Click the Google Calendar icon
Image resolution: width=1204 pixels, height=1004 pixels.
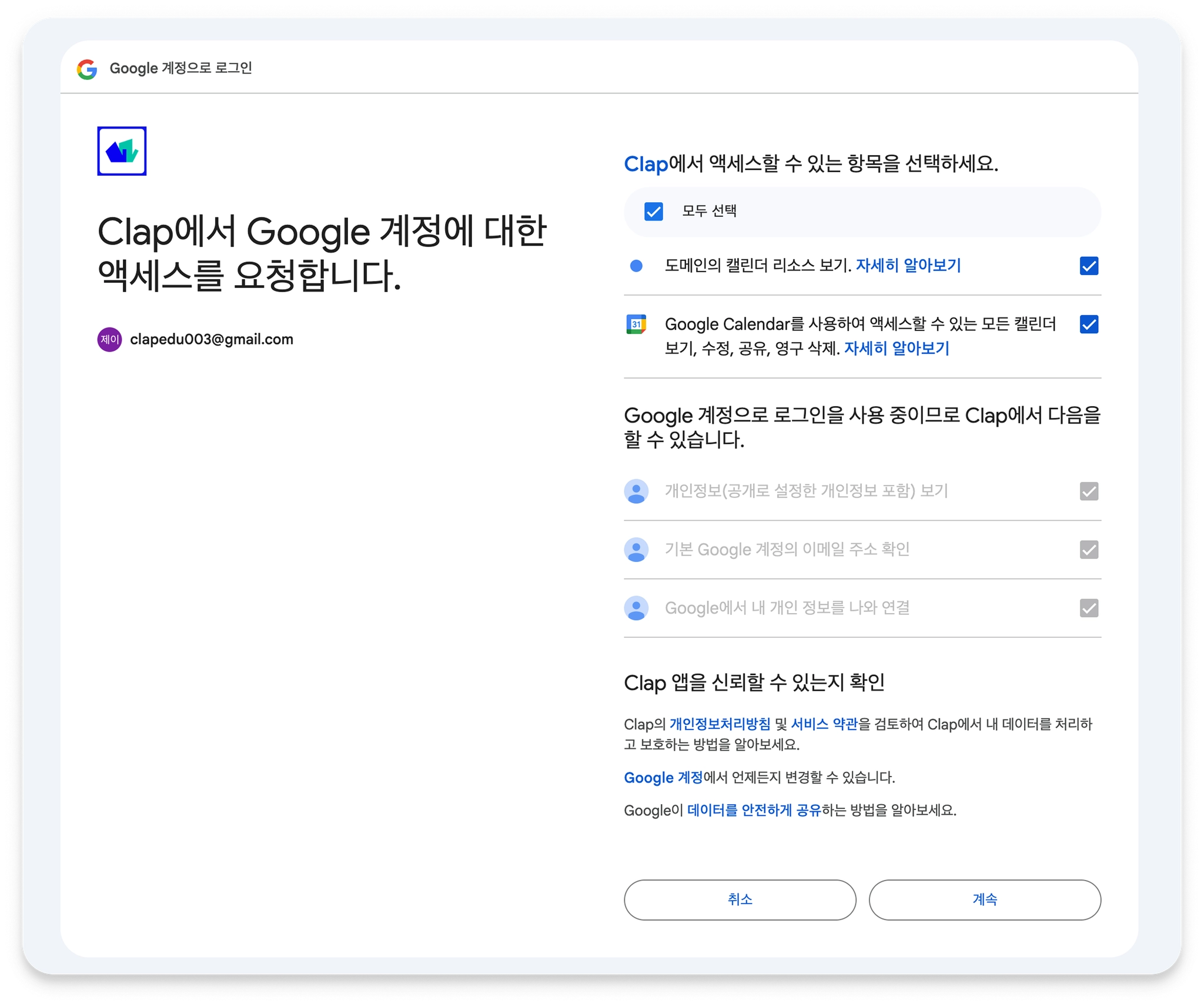(x=636, y=324)
